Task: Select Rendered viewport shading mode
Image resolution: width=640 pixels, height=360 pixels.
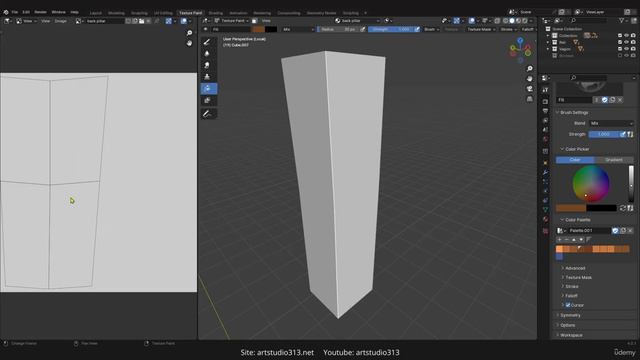Action: coord(525,20)
